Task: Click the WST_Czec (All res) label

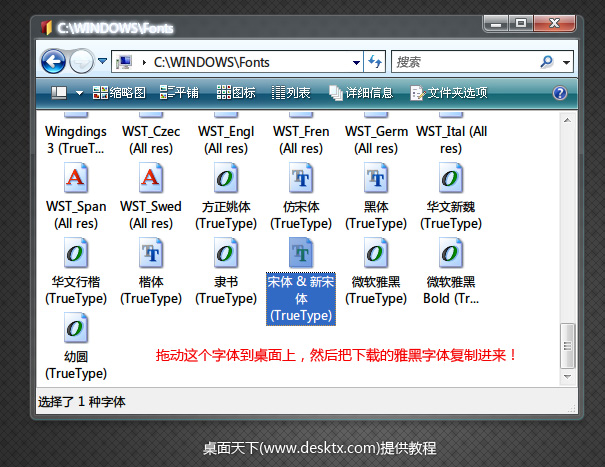Action: click(151, 140)
